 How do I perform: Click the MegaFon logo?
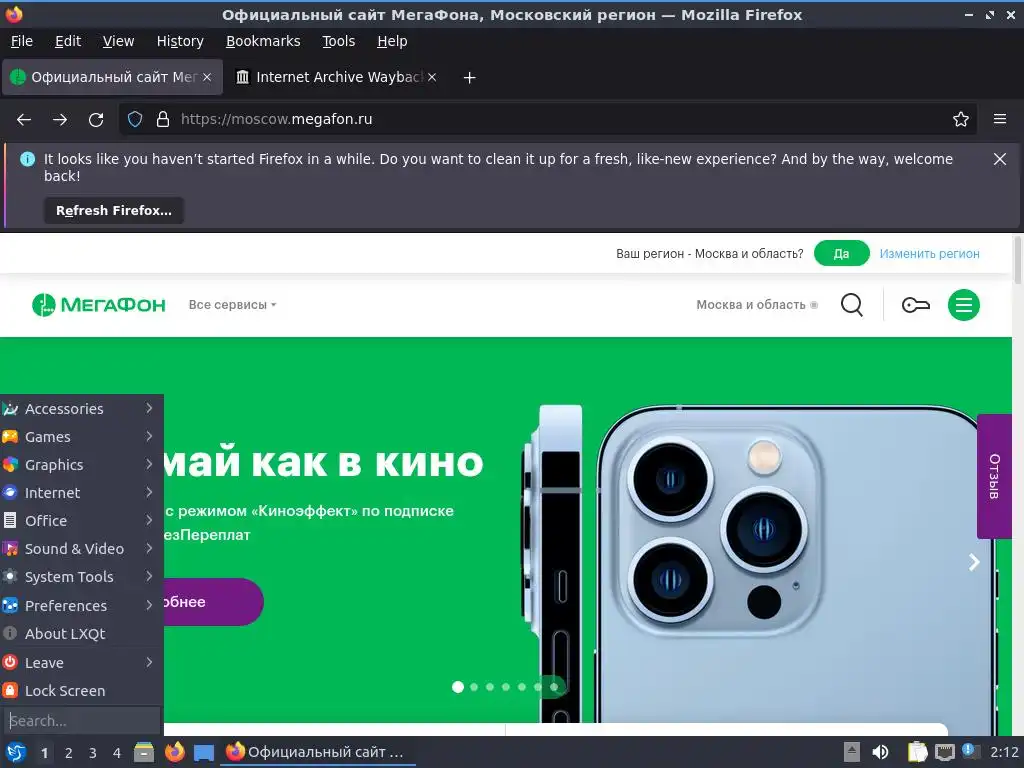pos(99,305)
